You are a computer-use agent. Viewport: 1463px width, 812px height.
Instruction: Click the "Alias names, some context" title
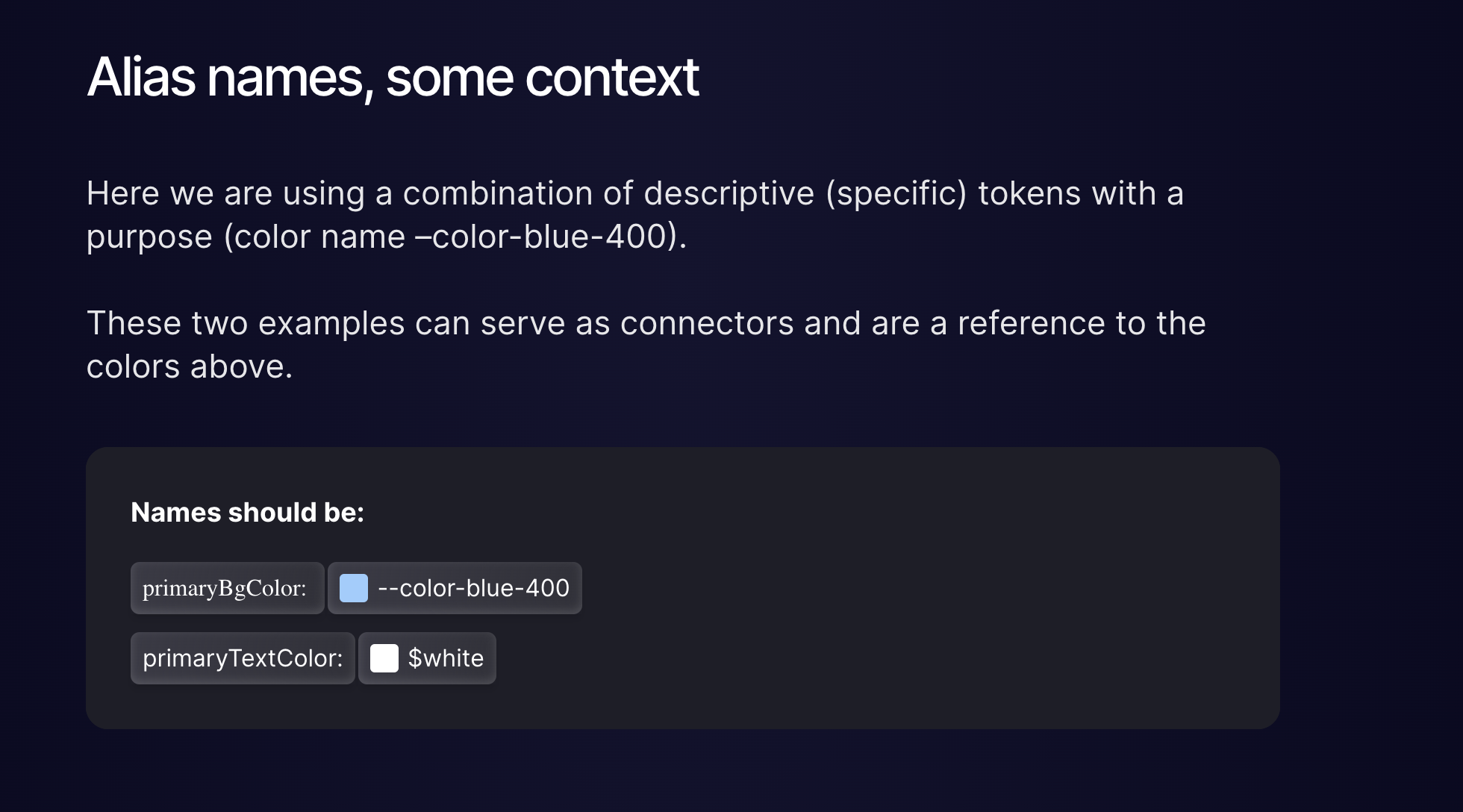pyautogui.click(x=393, y=77)
